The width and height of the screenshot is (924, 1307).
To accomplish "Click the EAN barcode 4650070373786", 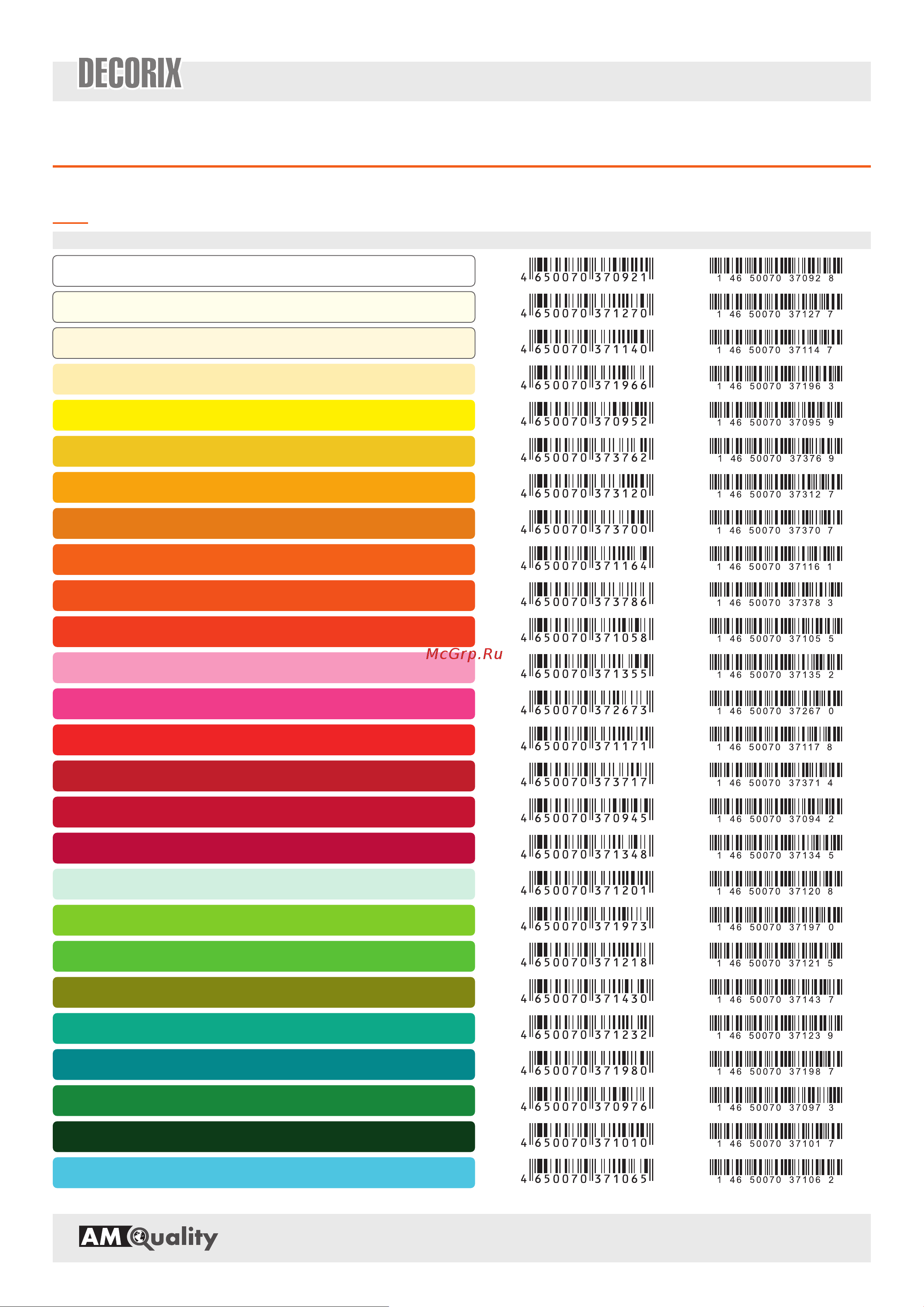I will 587,595.
